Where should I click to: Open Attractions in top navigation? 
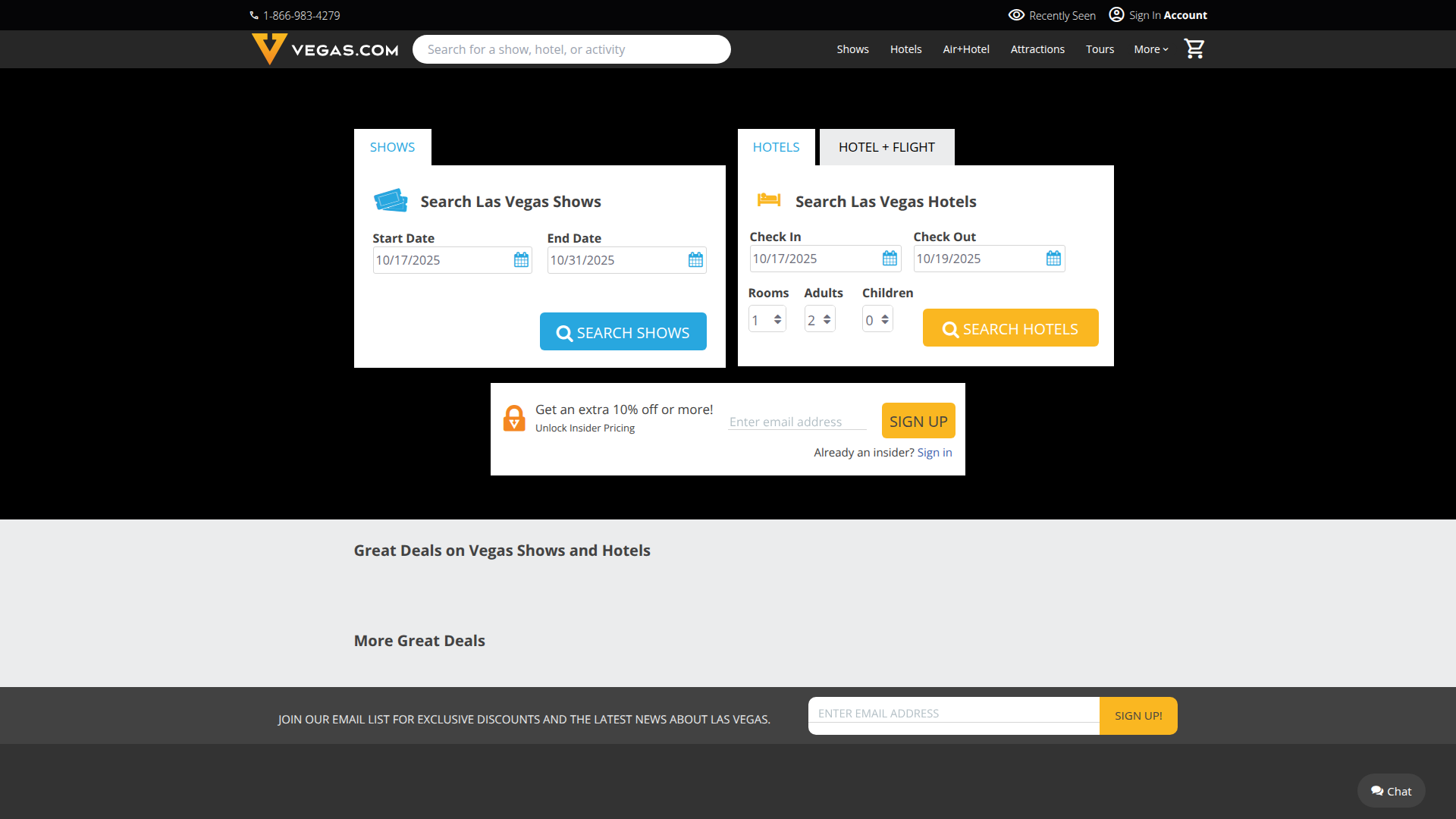(1037, 49)
